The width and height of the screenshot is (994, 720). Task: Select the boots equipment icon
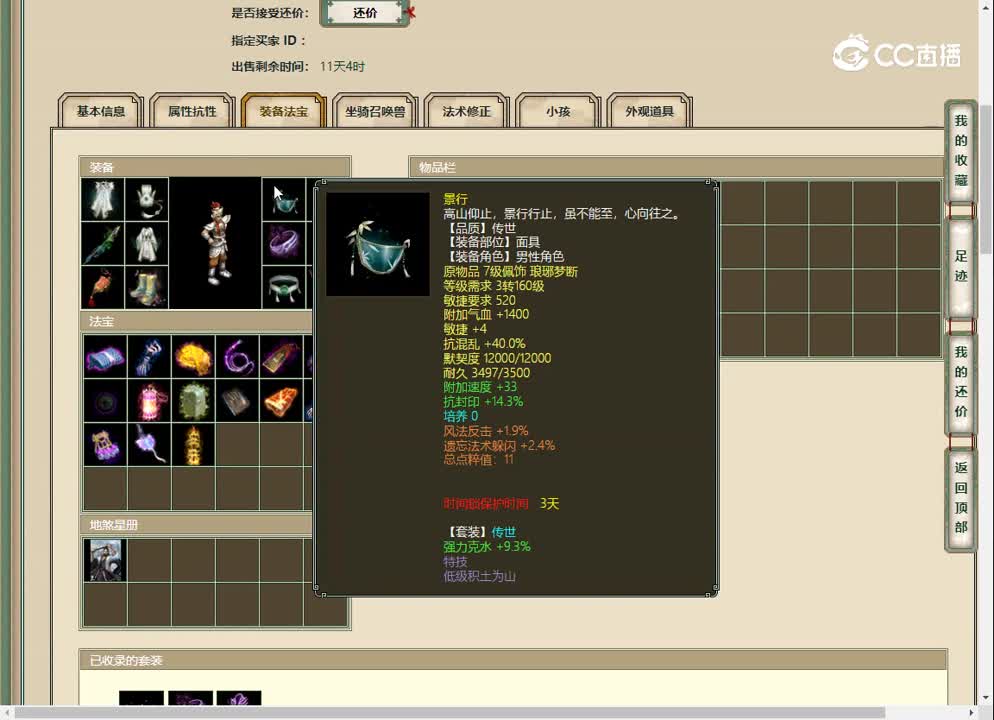(145, 288)
